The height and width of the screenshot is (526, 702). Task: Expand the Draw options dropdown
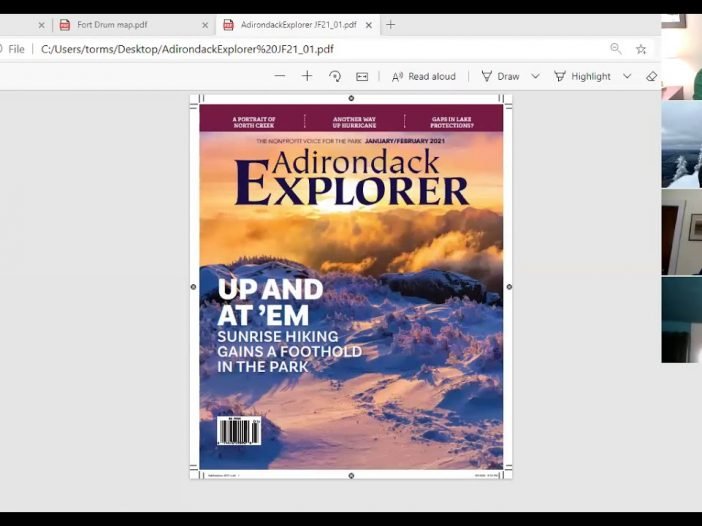[x=535, y=77]
